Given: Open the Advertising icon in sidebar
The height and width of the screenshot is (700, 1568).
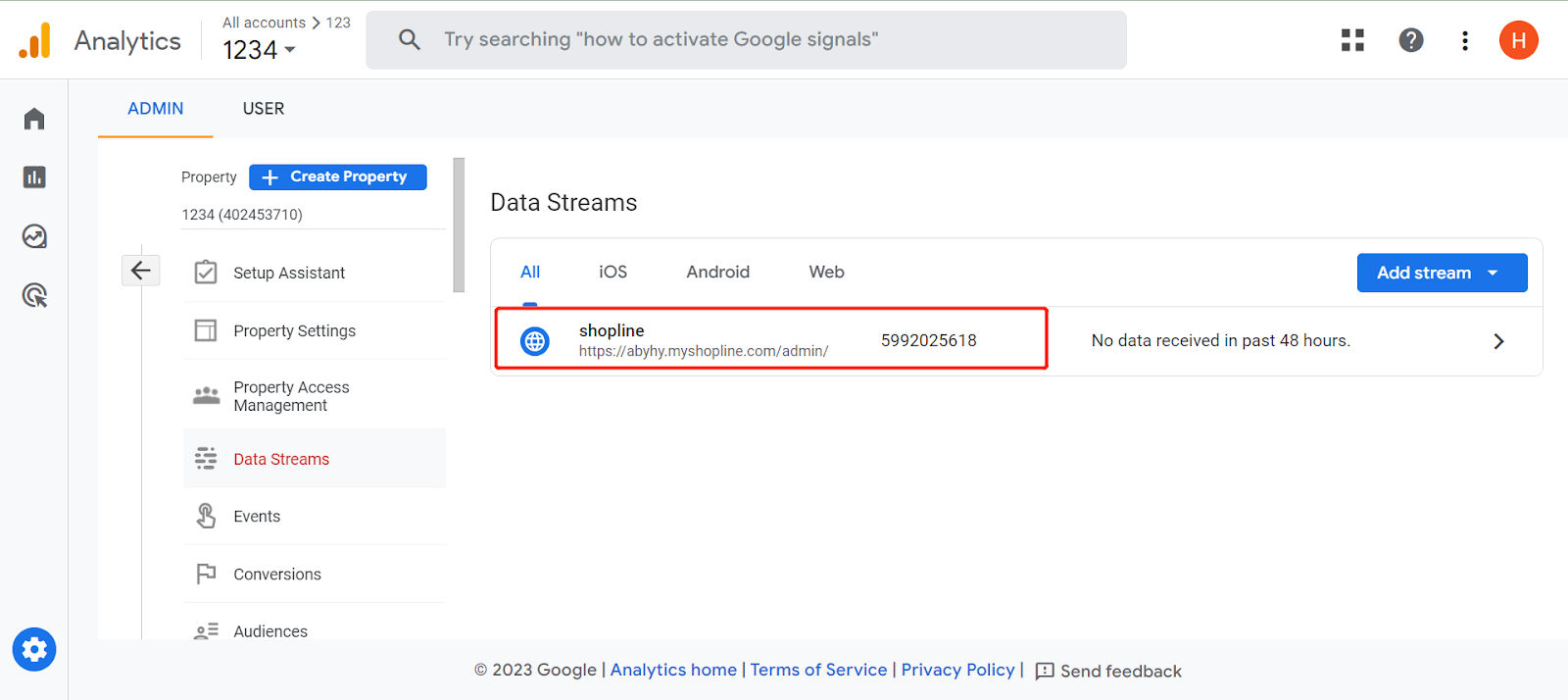Looking at the screenshot, I should pos(34,295).
